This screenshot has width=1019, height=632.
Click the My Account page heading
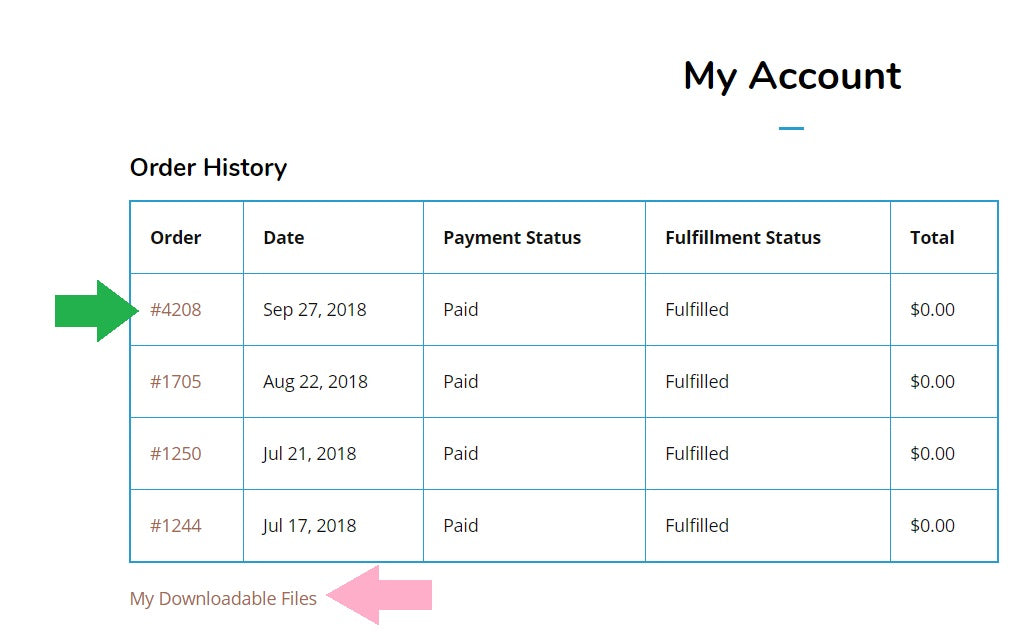coord(792,76)
